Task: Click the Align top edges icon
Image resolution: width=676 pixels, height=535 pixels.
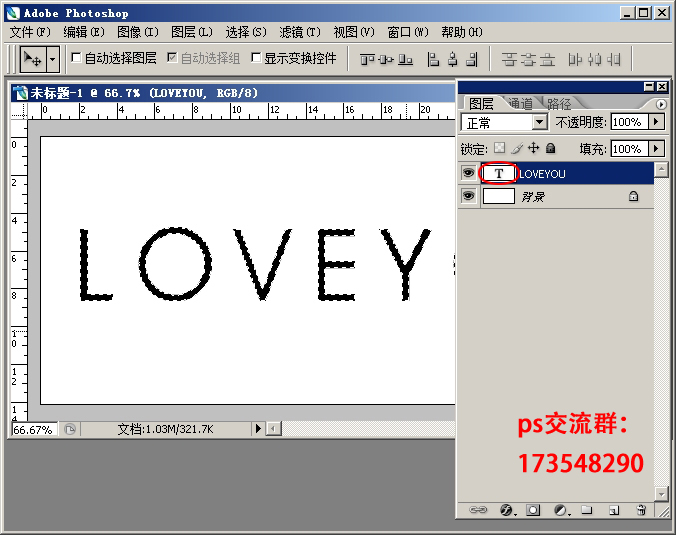Action: [367, 59]
